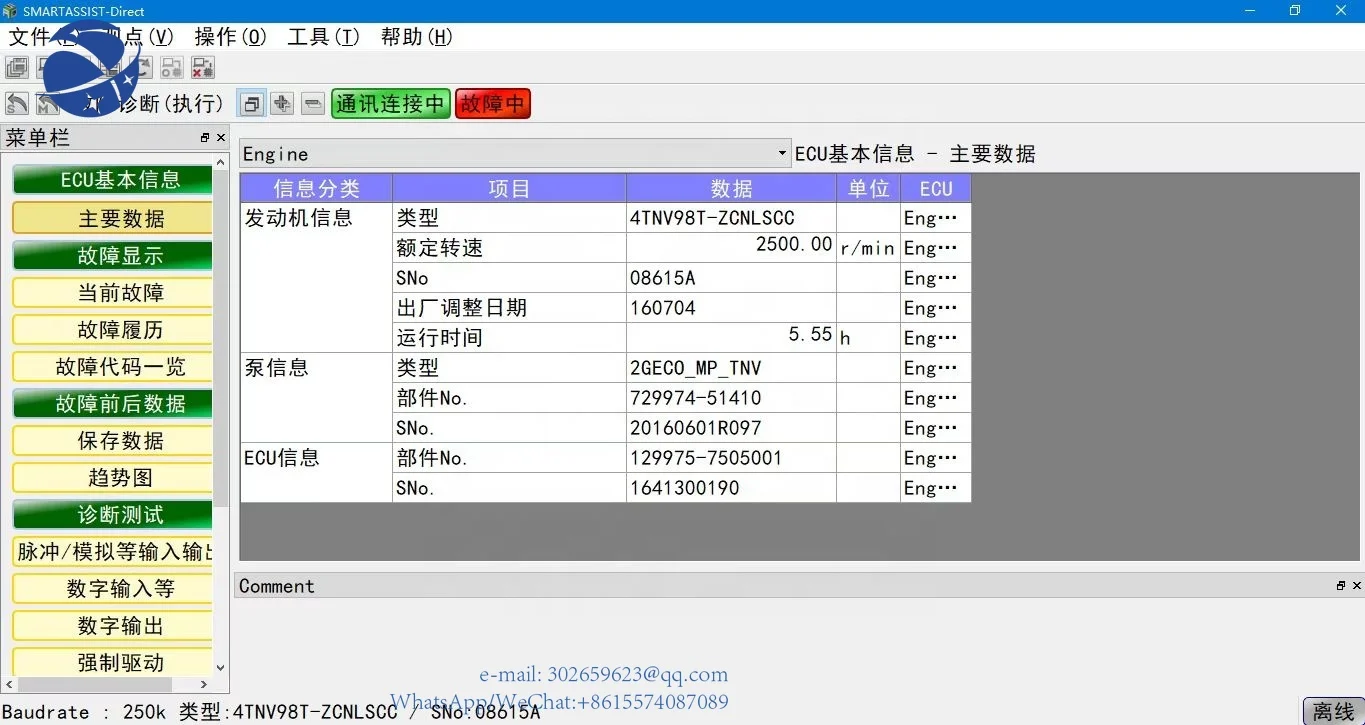Click the red 故障中 status button
This screenshot has width=1365, height=725.
pos(493,104)
